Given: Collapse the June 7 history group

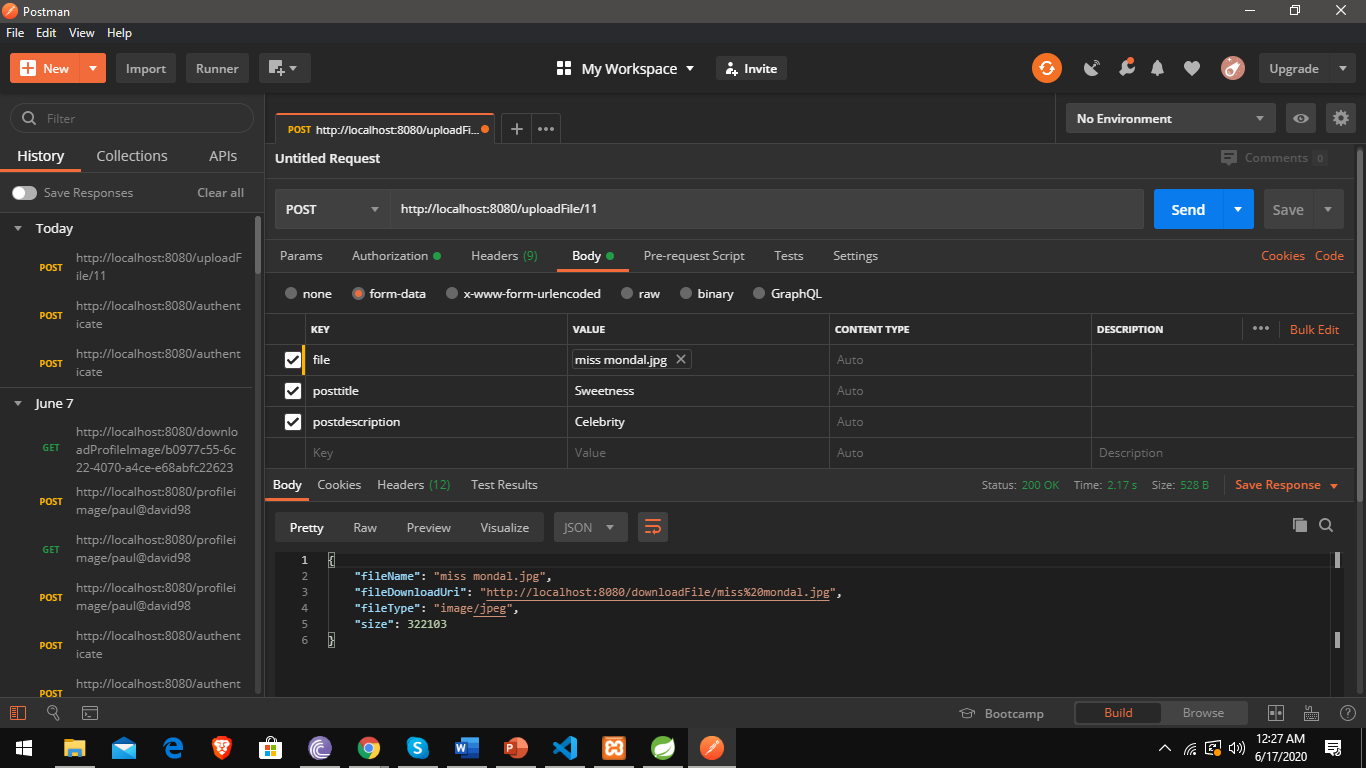Looking at the screenshot, I should tap(18, 403).
